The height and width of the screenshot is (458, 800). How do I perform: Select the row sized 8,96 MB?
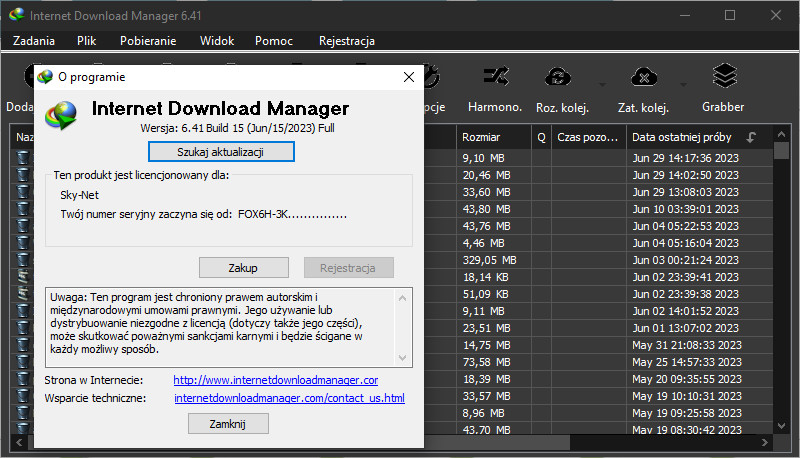pos(392,413)
